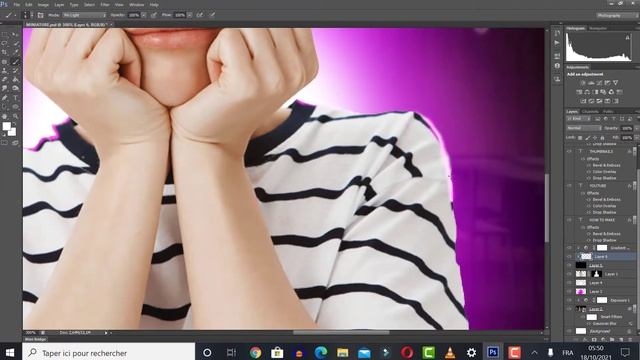Image resolution: width=640 pixels, height=360 pixels.
Task: Add a Levels adjustment
Action: [x=591, y=83]
